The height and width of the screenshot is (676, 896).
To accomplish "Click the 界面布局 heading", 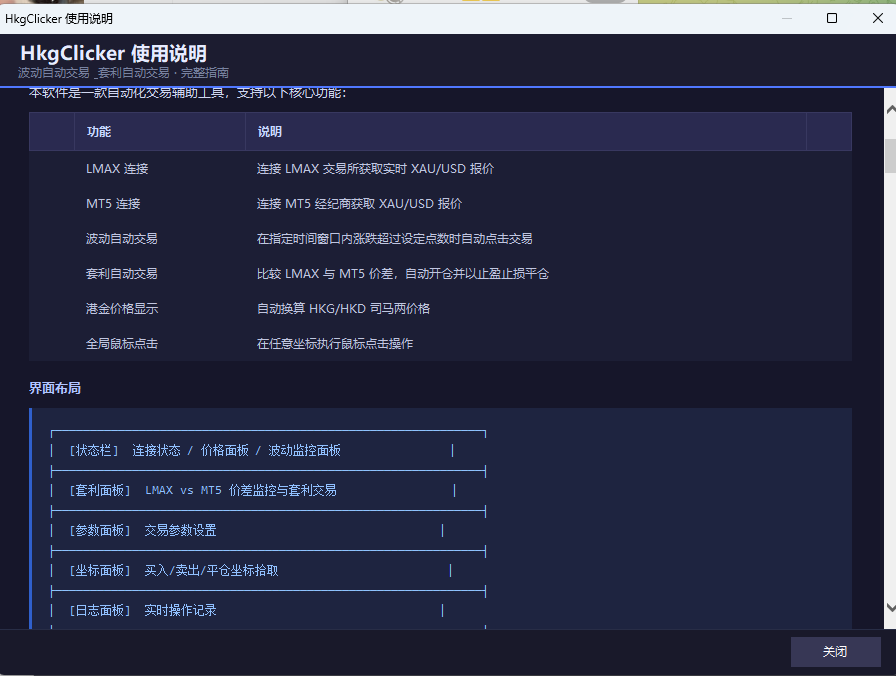I will click(55, 389).
